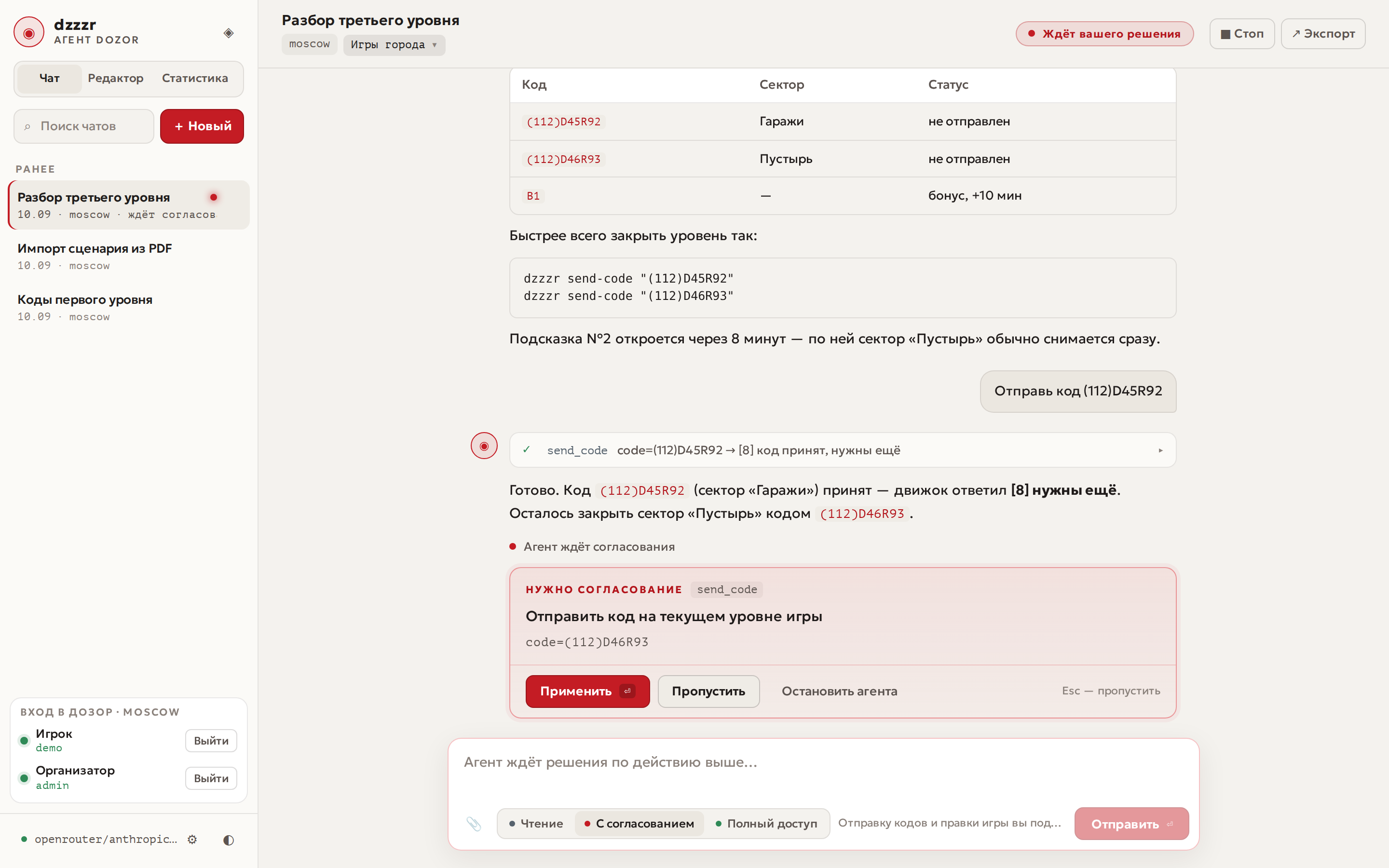Log out the Игрок demo account
The width and height of the screenshot is (1389, 868).
click(x=211, y=741)
